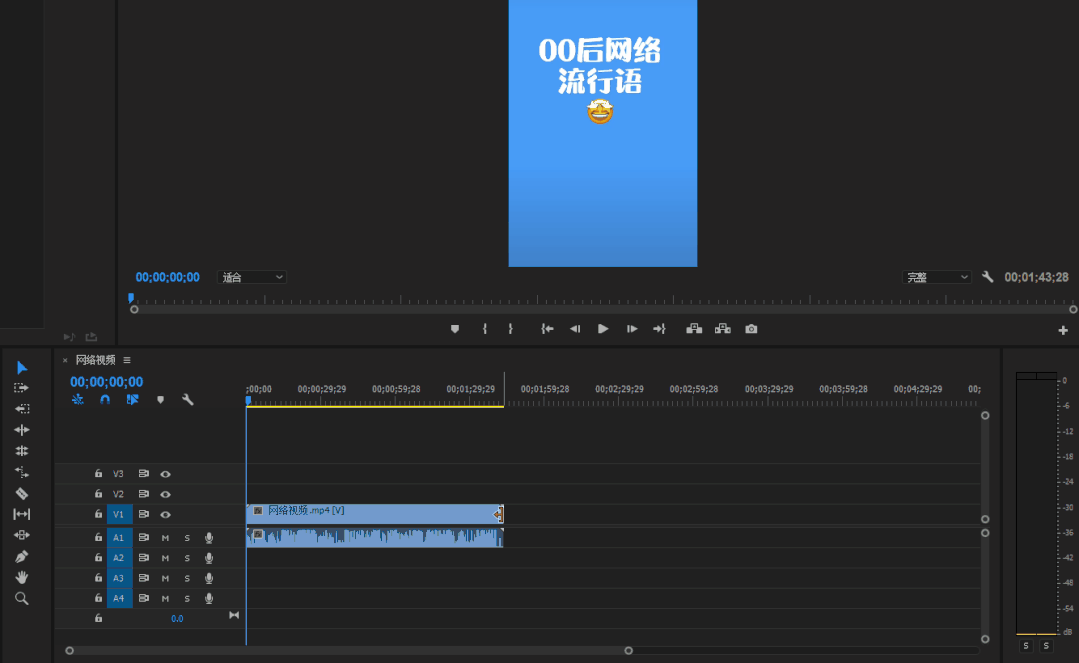Viewport: 1079px width, 663px height.
Task: Open the 网络视频 sequence panel menu
Action: click(x=127, y=360)
